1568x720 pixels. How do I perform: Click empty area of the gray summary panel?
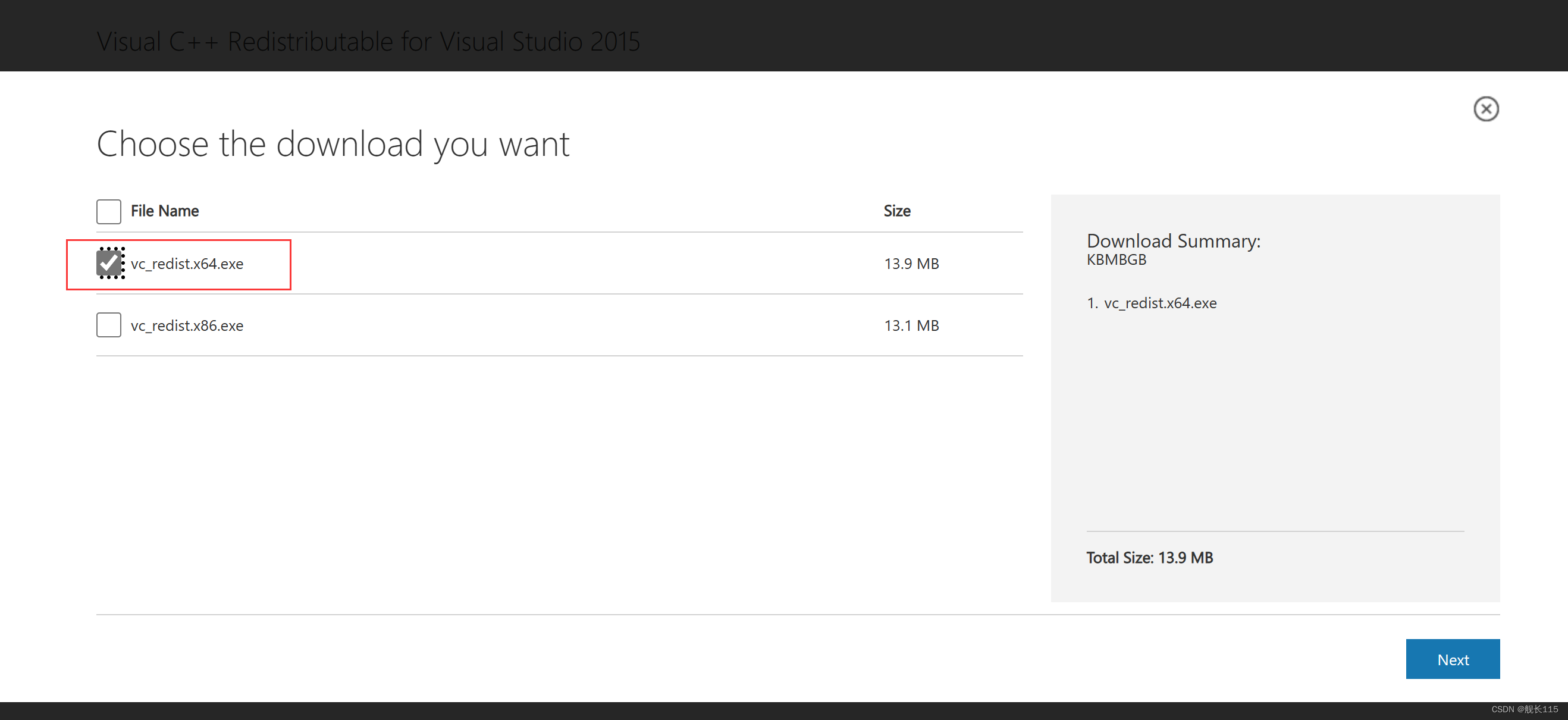point(1275,420)
